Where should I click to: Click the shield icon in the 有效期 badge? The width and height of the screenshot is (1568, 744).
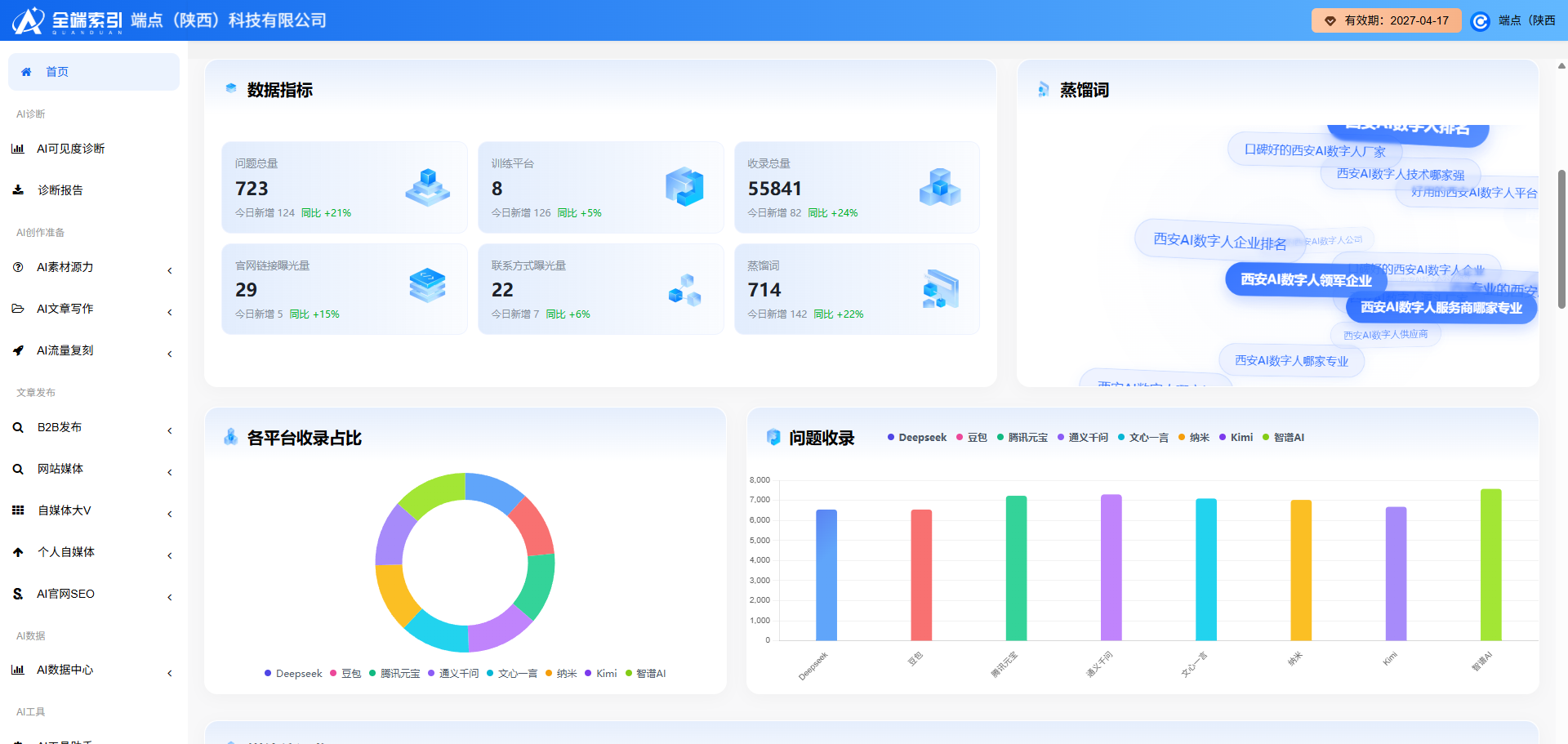click(x=1330, y=21)
